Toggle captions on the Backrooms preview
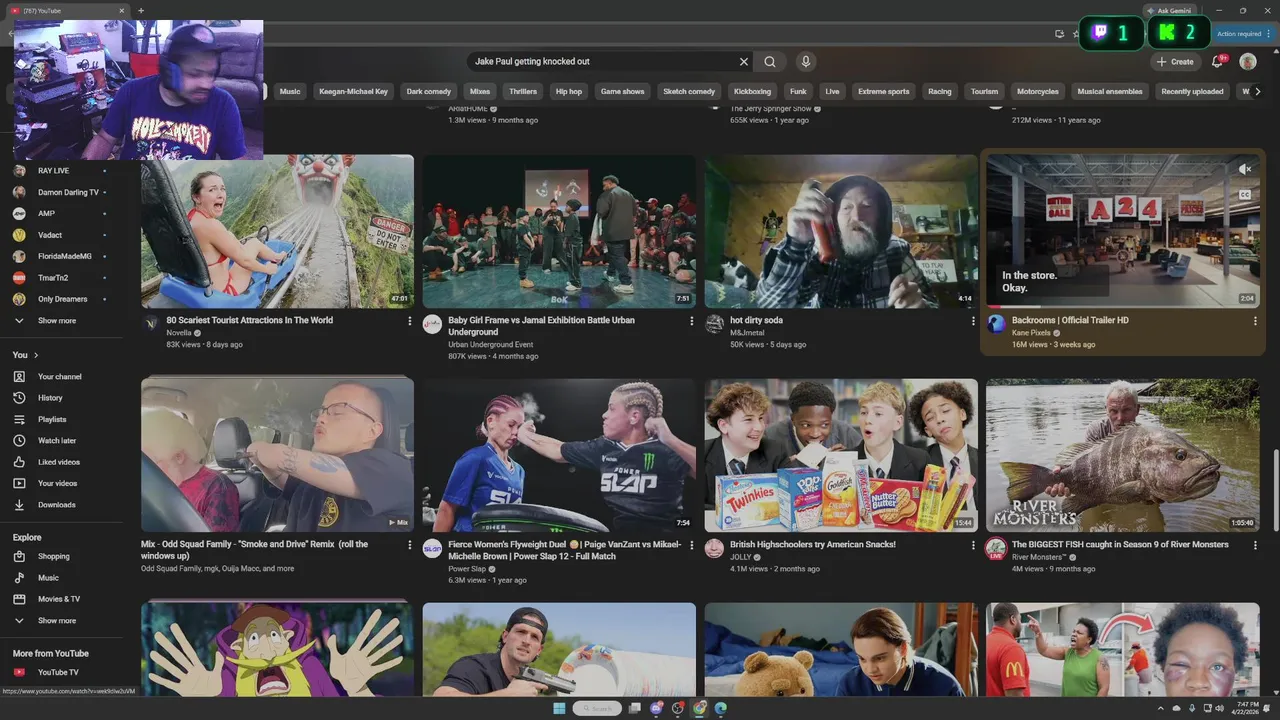The height and width of the screenshot is (720, 1280). 1245,196
